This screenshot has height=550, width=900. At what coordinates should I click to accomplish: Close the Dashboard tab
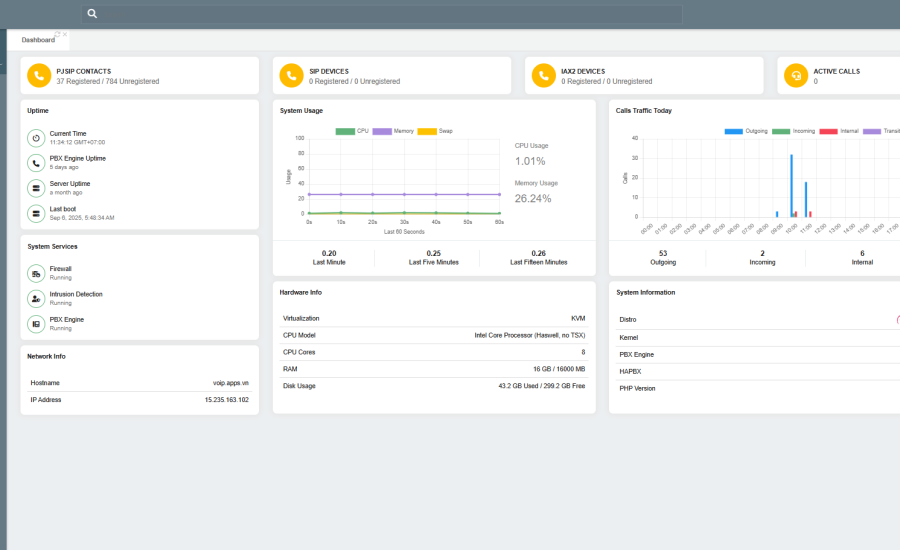[65, 35]
